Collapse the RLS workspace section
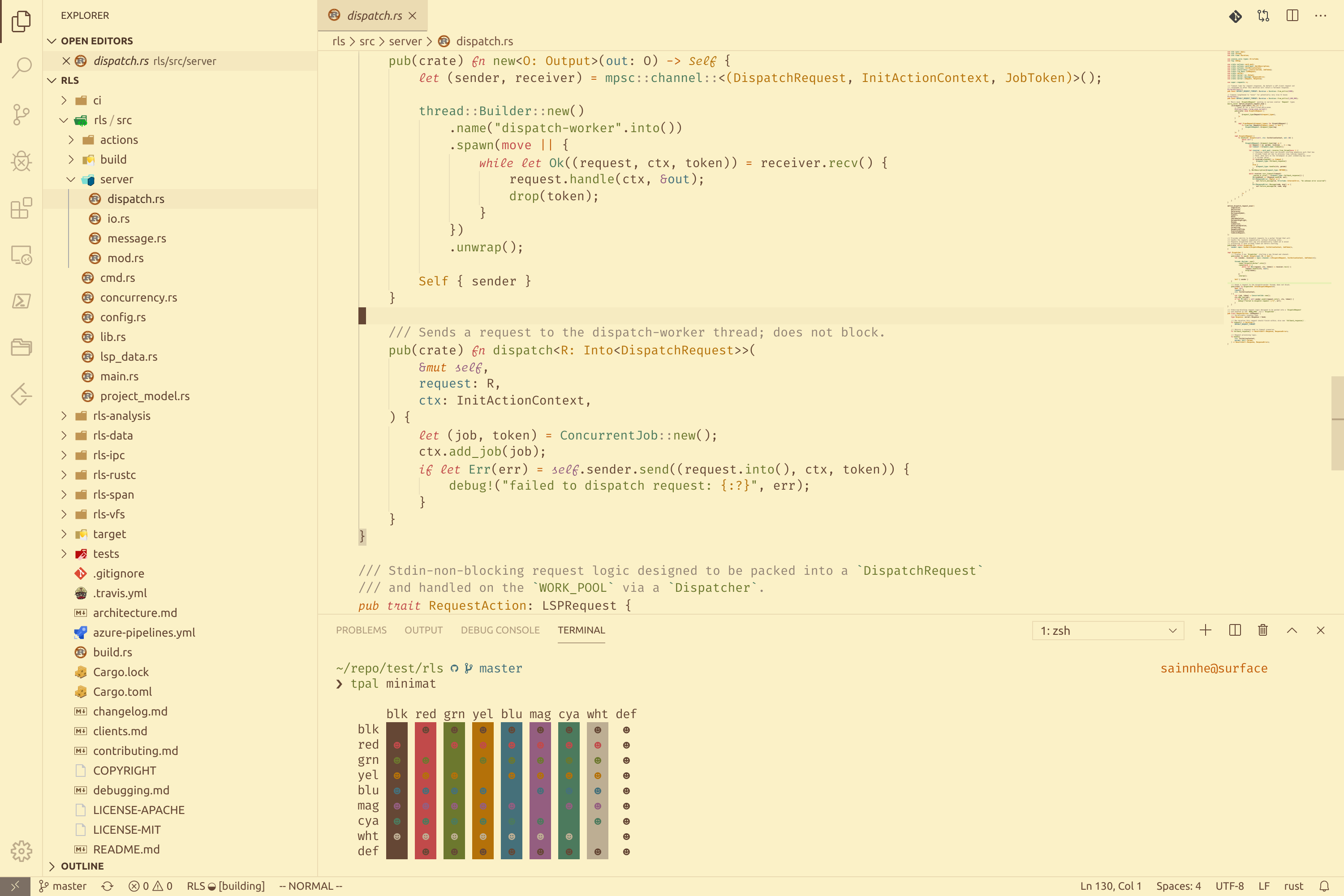The image size is (1344, 896). tap(52, 80)
